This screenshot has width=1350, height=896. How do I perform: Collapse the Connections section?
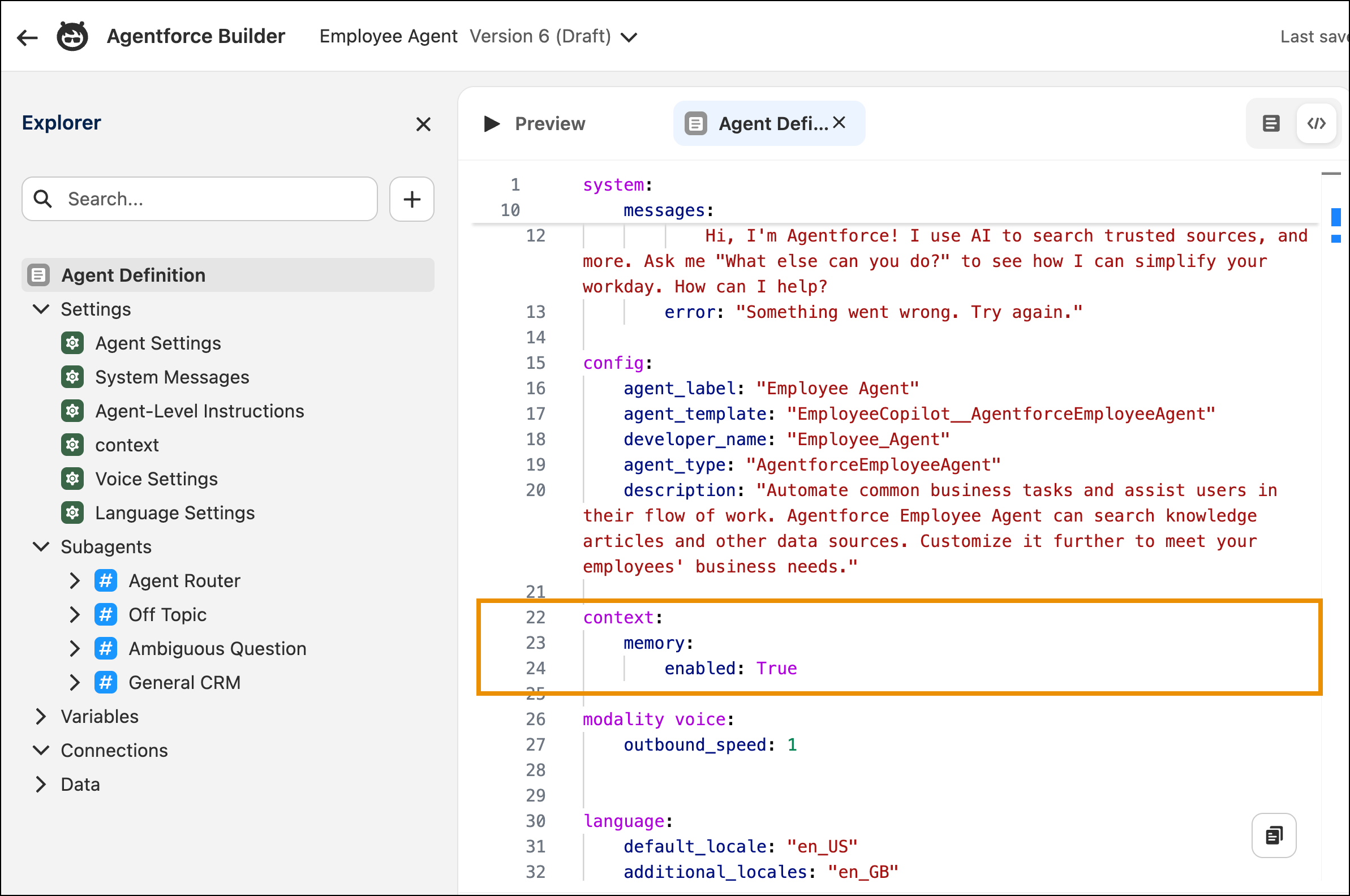41,750
